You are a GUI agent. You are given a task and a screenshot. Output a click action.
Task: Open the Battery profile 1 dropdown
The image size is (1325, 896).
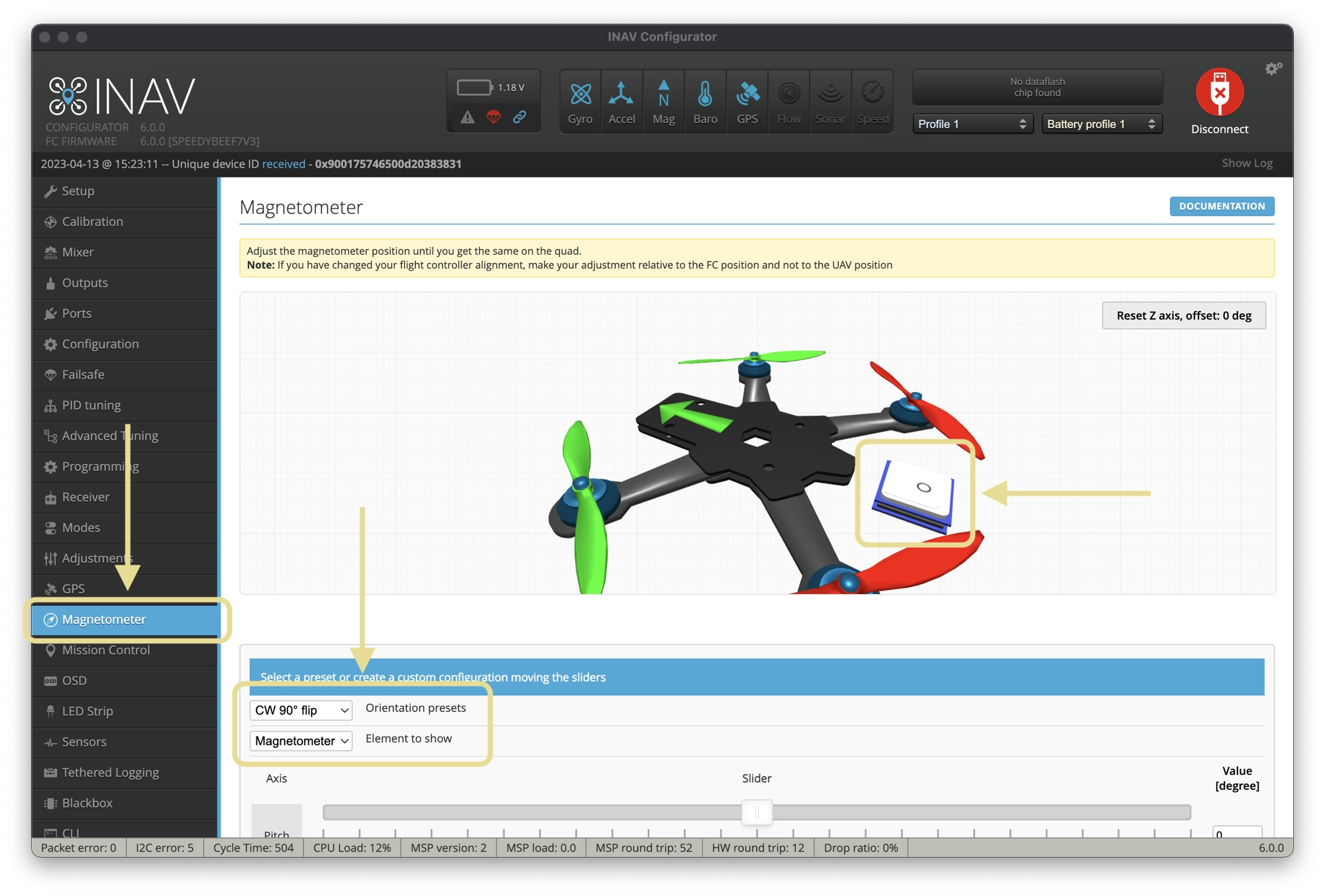pos(1102,124)
